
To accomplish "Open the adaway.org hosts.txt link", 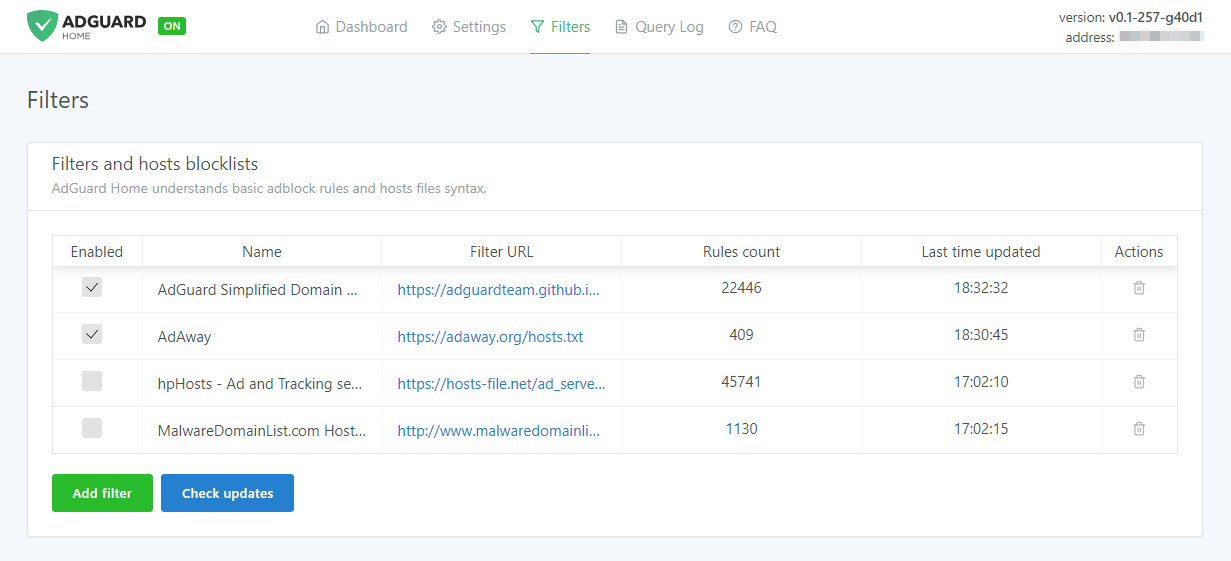I will point(490,337).
